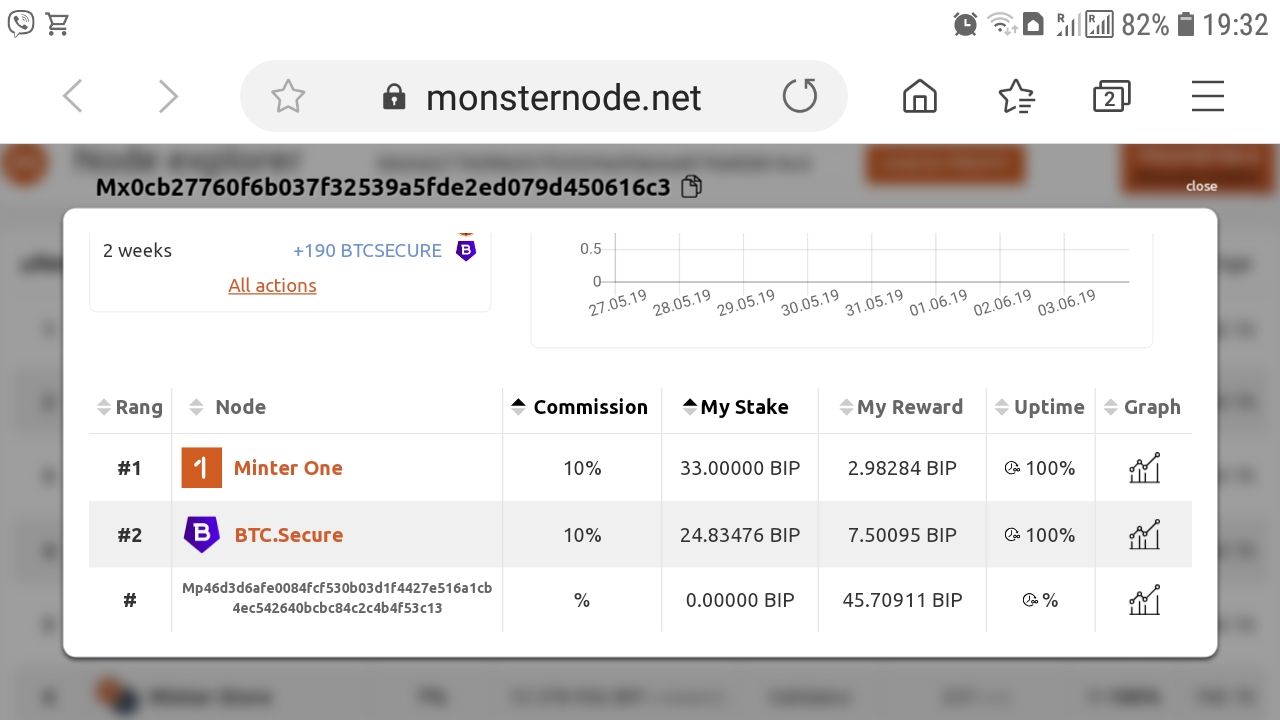Tap the 19:32 clock in status bar
The width and height of the screenshot is (1280, 720).
(1235, 24)
